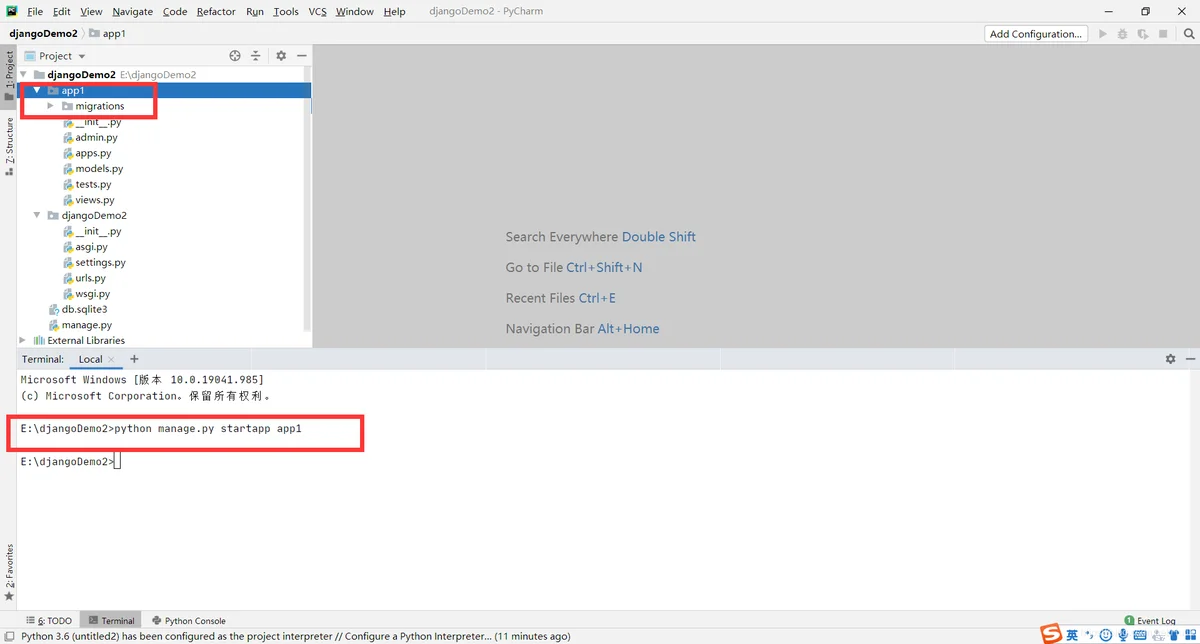Hide the Project panel with minus icon
This screenshot has width=1200, height=644.
[x=301, y=56]
